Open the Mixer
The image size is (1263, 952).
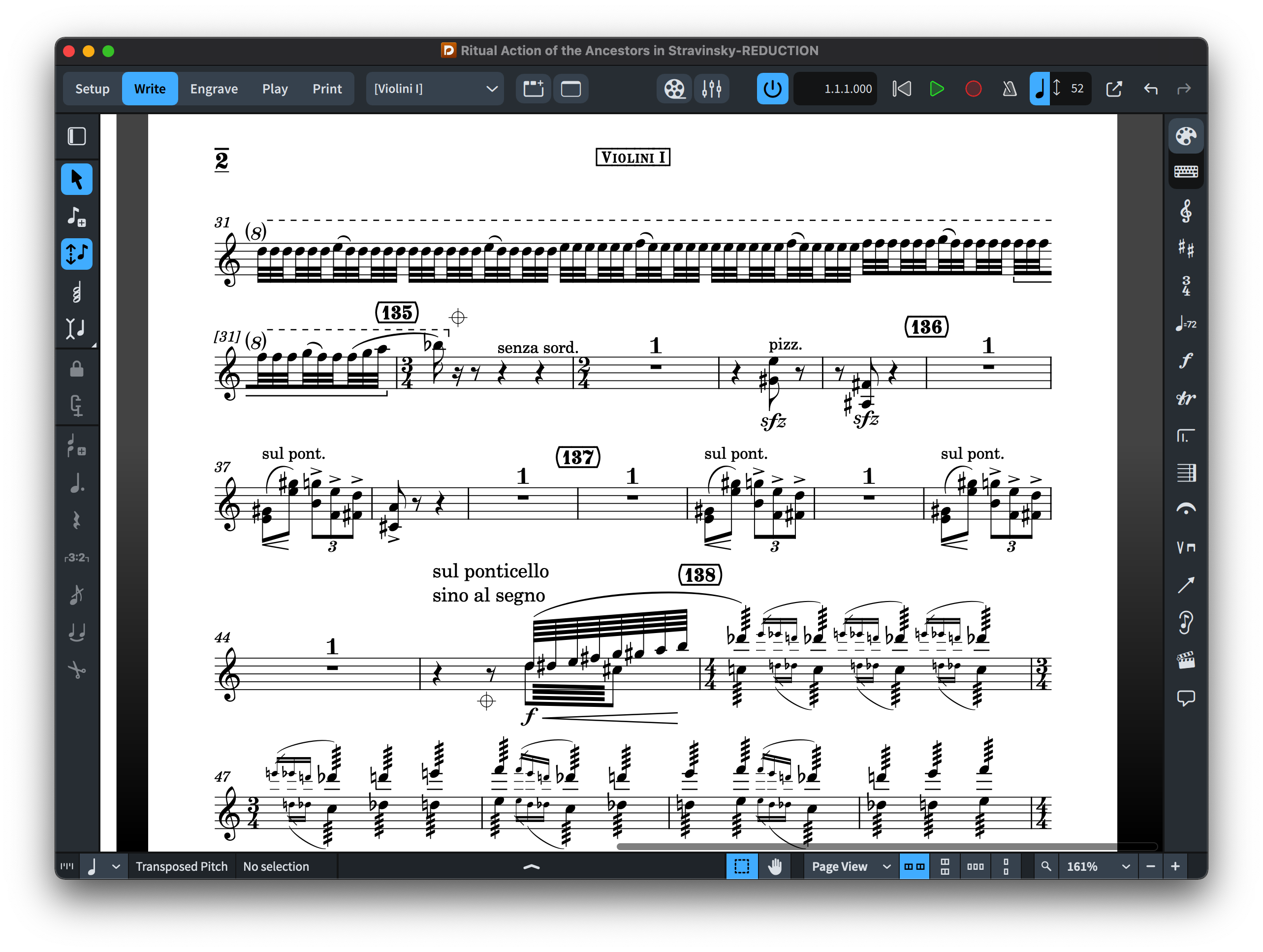711,89
